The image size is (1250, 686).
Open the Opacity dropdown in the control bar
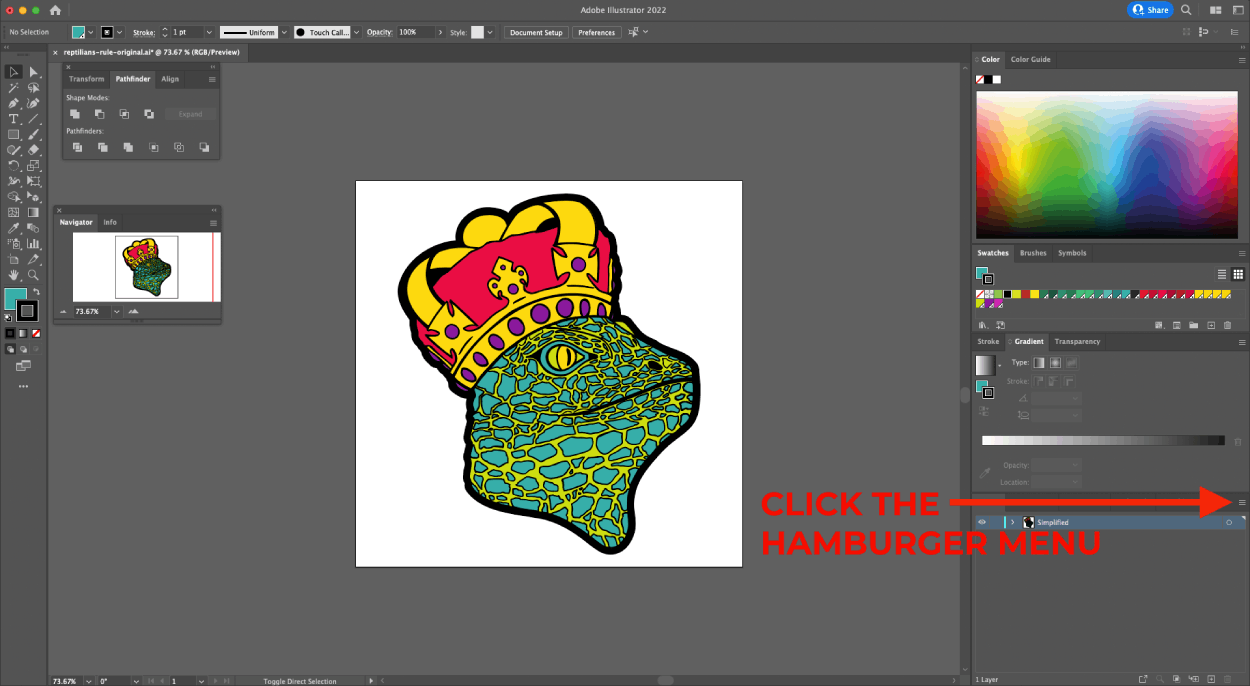(440, 31)
